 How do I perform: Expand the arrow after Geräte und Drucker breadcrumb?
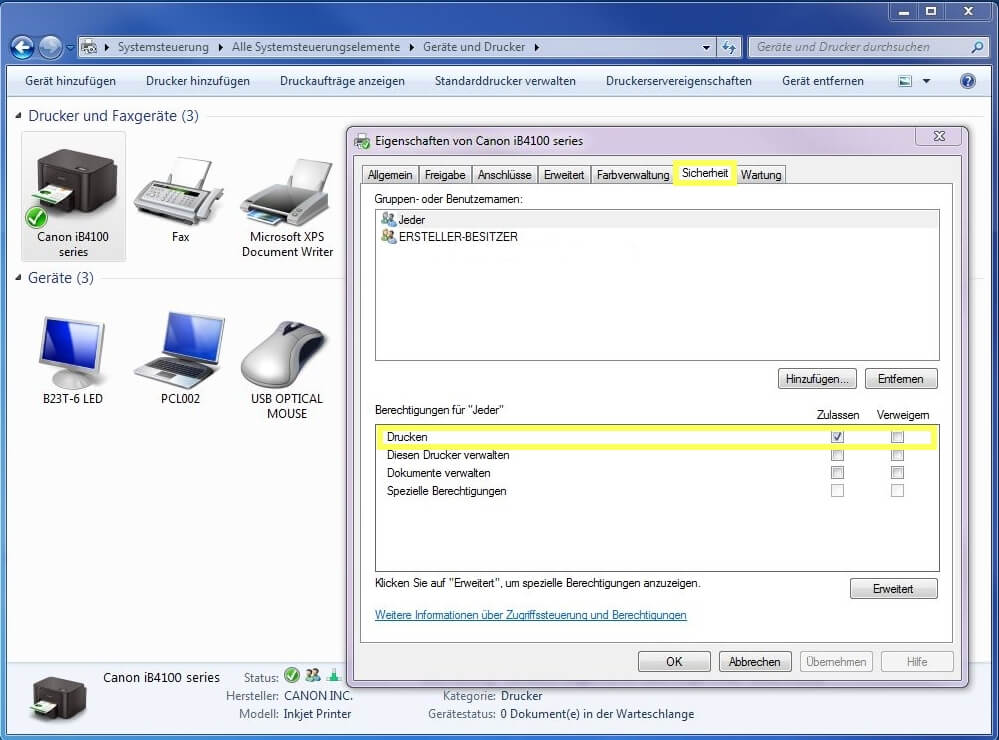[537, 47]
